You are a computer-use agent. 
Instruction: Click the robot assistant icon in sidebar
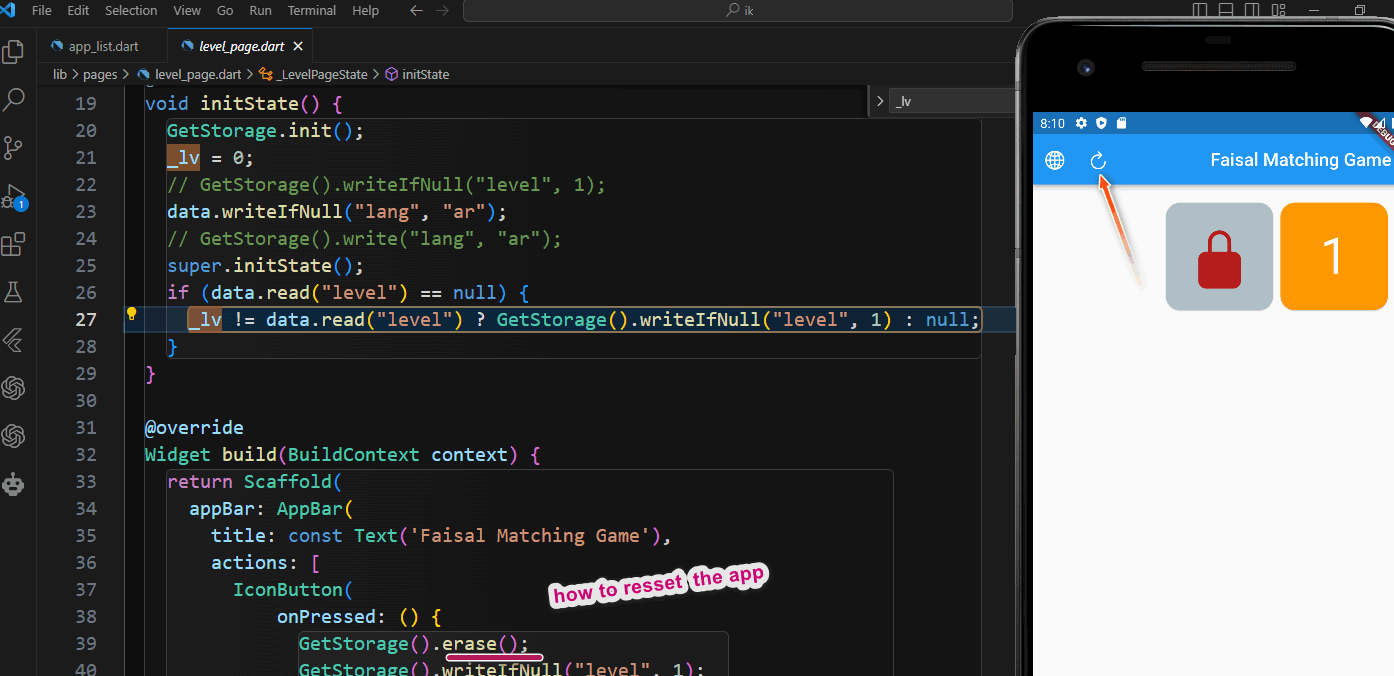tap(14, 485)
